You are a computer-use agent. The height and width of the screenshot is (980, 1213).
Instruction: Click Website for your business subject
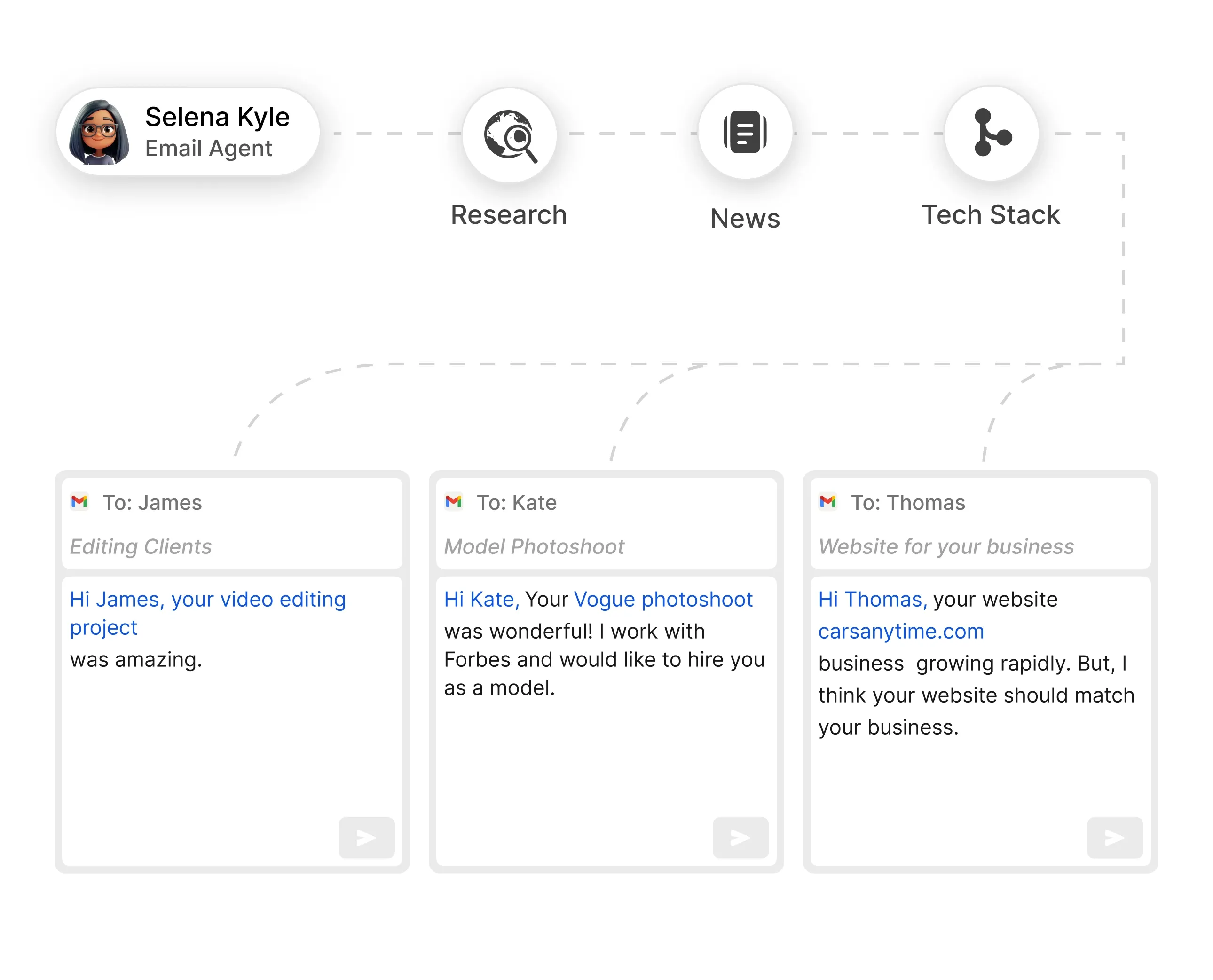946,546
